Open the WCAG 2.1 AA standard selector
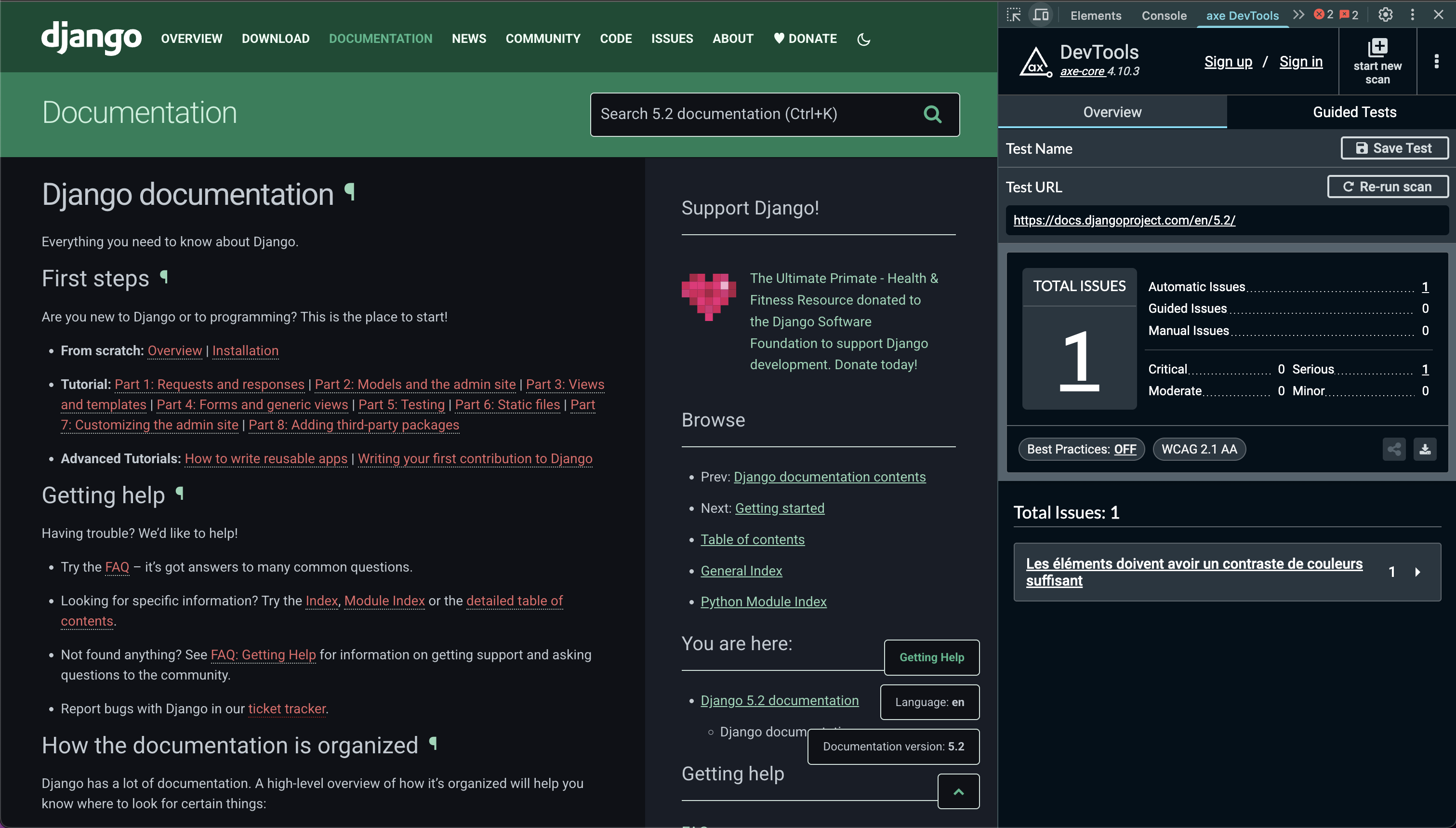1456x828 pixels. 1199,449
